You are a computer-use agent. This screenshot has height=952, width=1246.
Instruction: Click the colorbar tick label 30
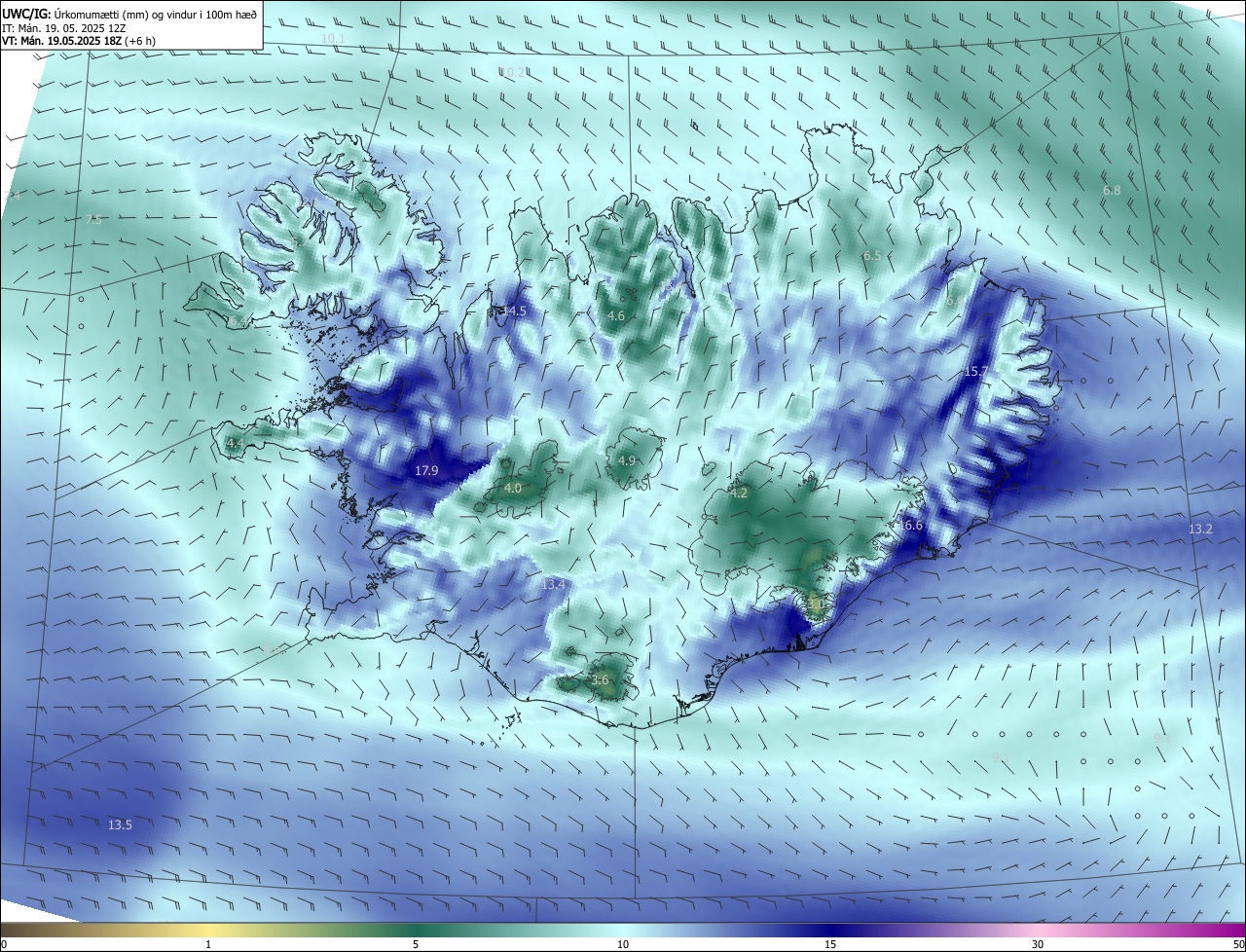[x=1038, y=944]
